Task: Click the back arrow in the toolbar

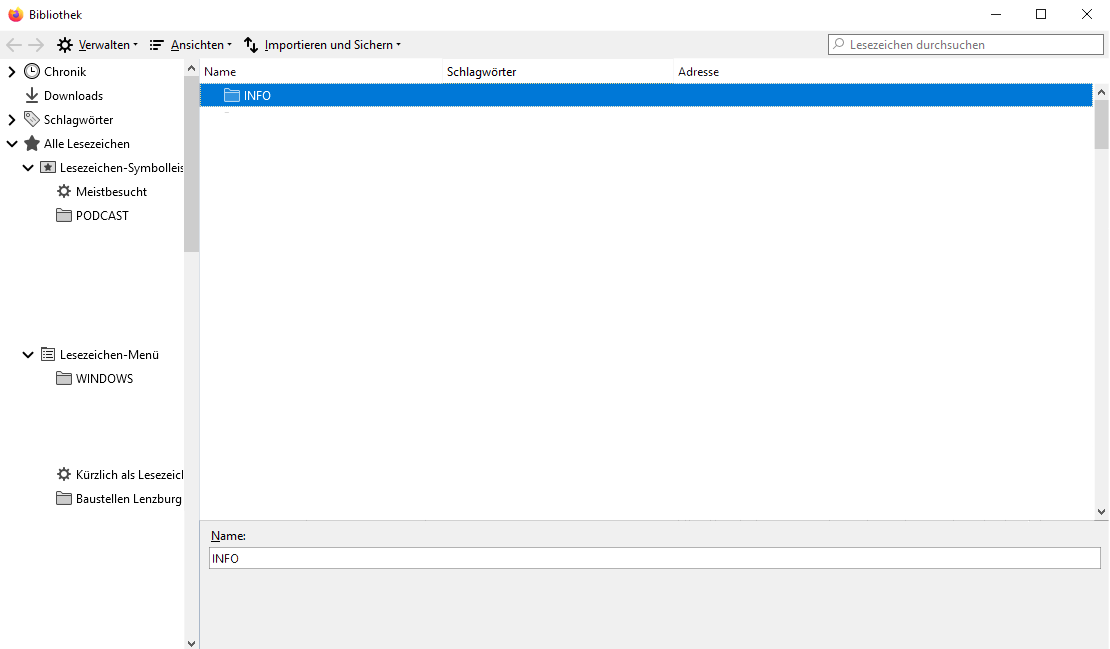Action: coord(14,45)
